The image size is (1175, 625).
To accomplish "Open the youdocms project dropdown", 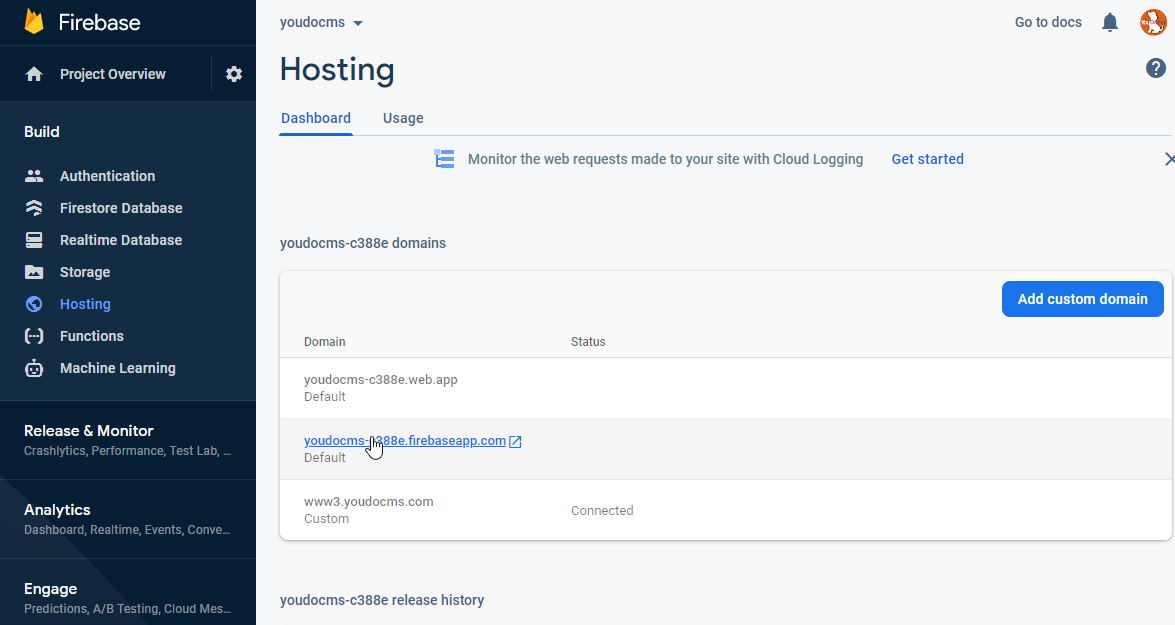I will click(320, 21).
